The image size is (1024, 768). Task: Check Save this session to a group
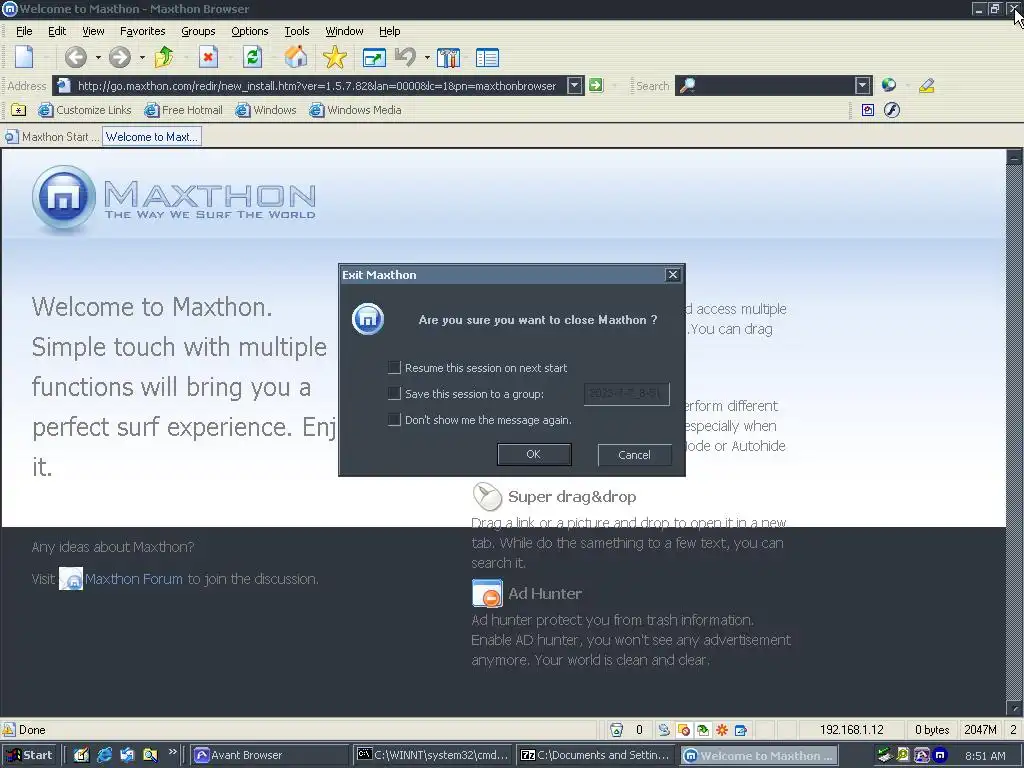394,393
